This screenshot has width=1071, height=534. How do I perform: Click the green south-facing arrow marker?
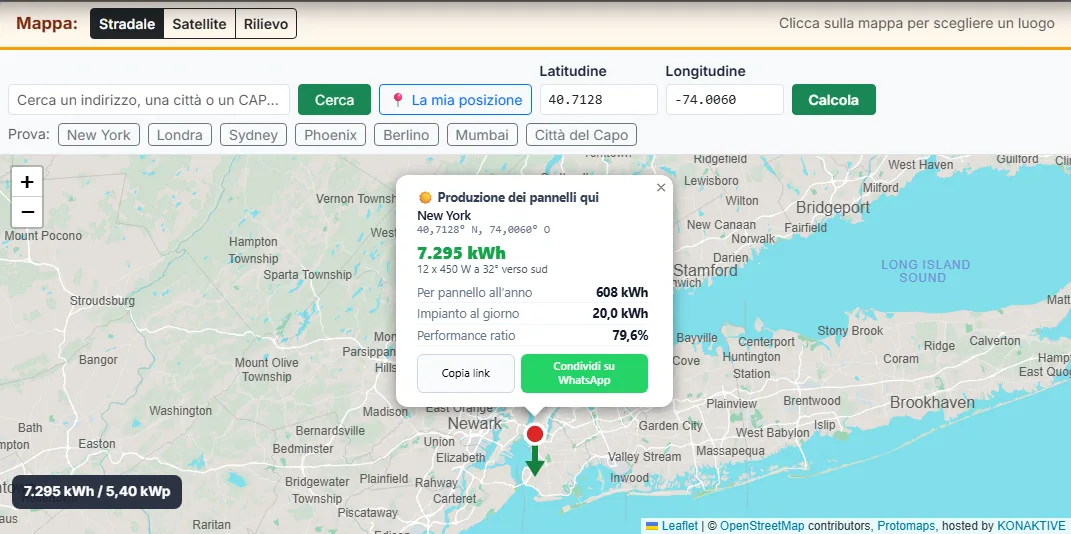(x=535, y=461)
